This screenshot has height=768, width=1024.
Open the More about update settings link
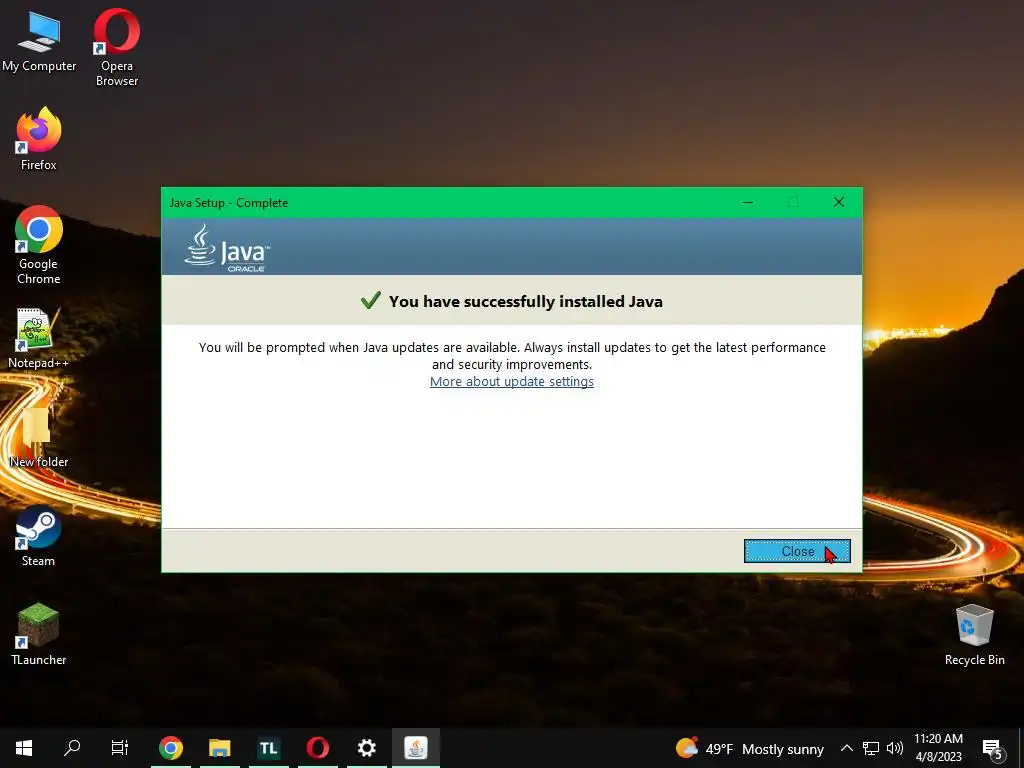(511, 381)
